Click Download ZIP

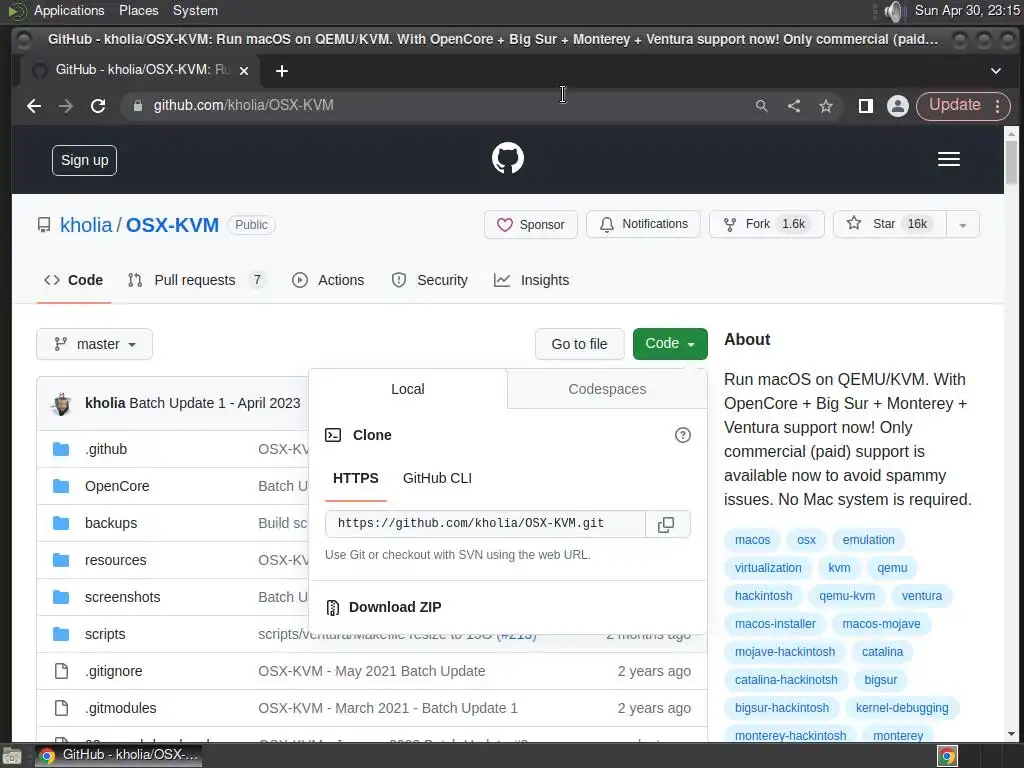point(394,607)
